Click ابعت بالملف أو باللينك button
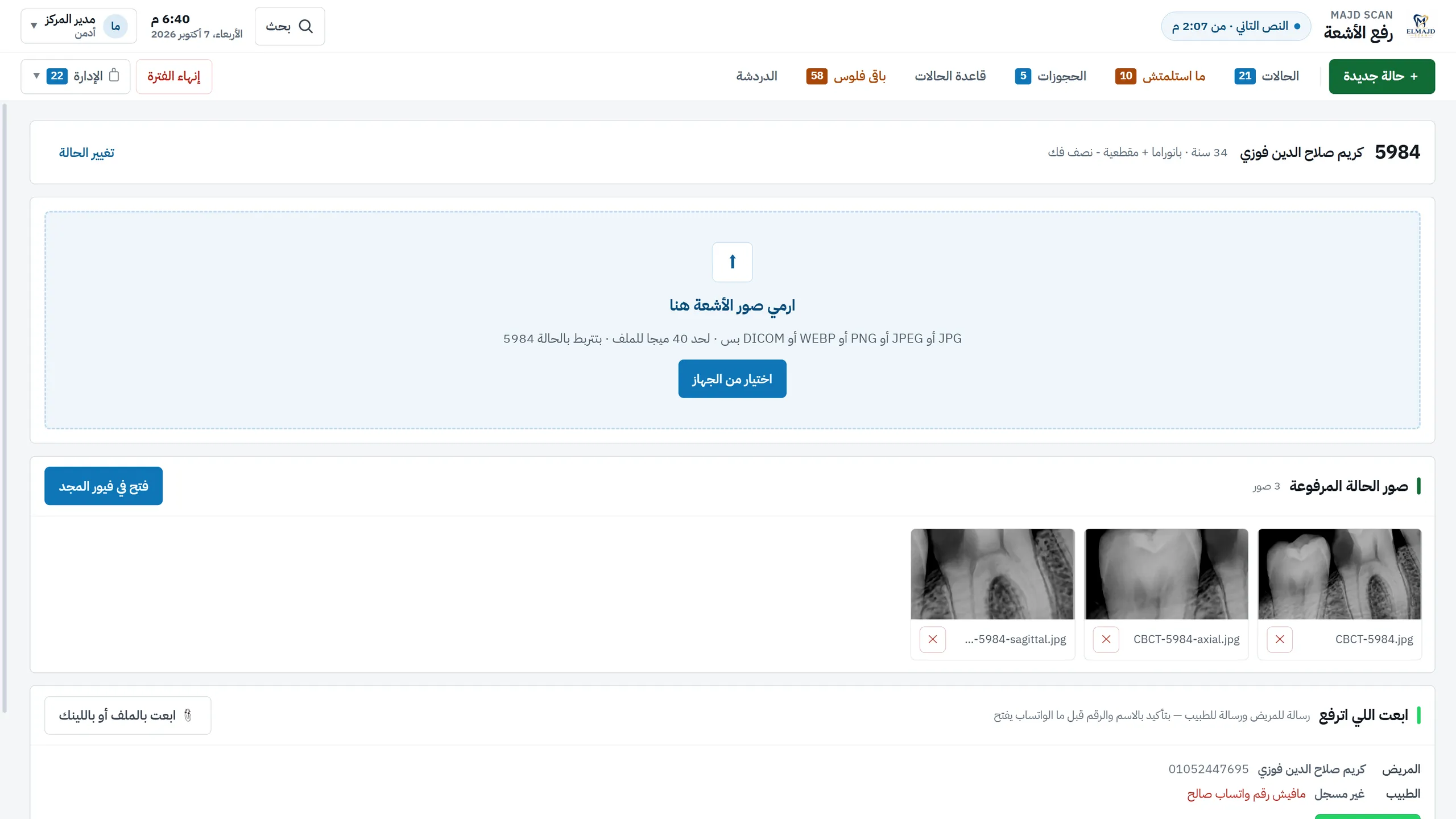 pos(128,715)
